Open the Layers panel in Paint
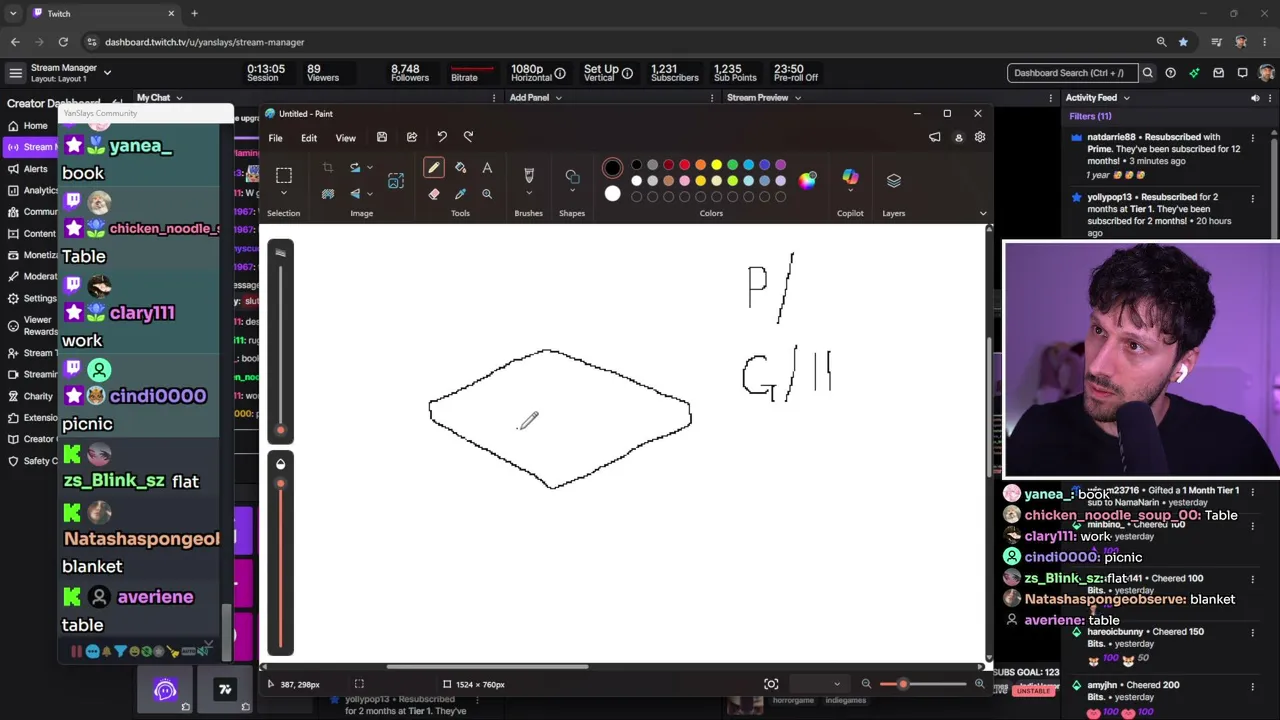This screenshot has width=1280, height=720. [x=893, y=180]
